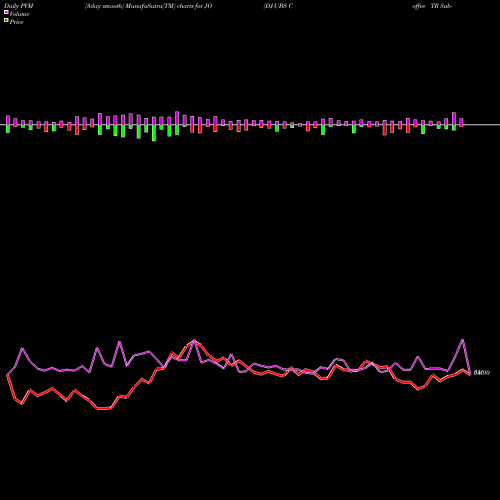Screen dimensions: 500x500
Task: Click the final magenta peak of volume line
Action: tap(463, 340)
